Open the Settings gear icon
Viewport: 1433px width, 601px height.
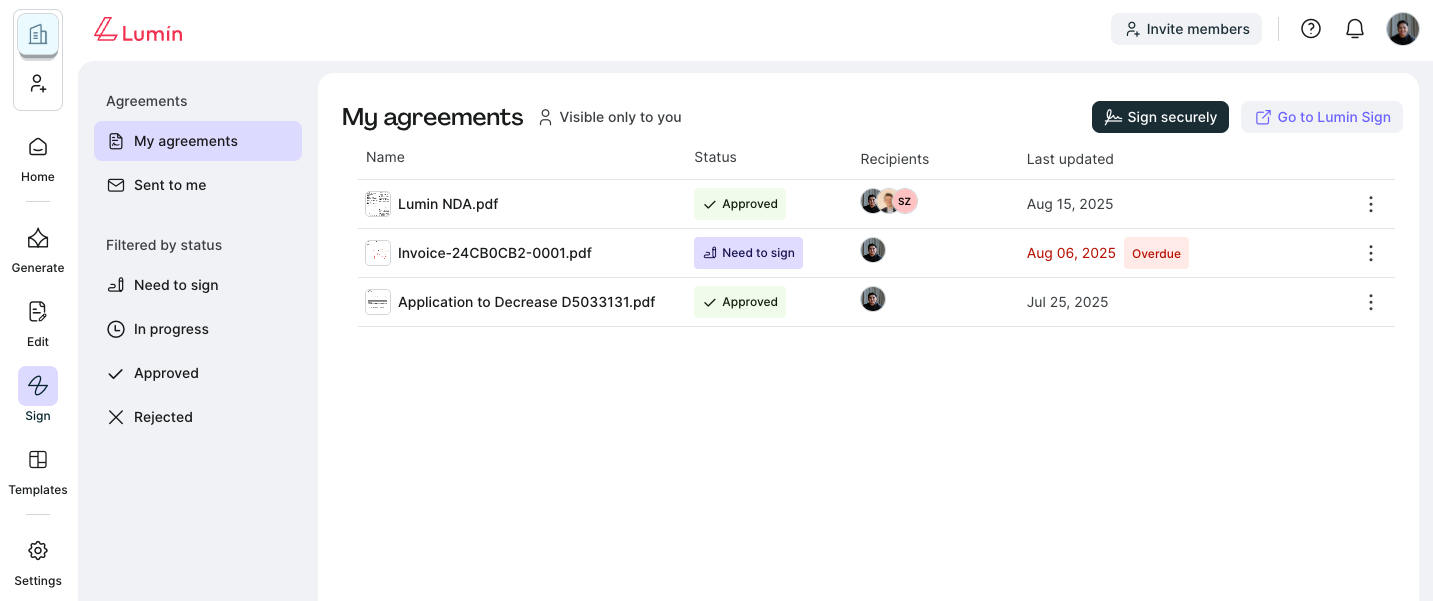click(37, 550)
